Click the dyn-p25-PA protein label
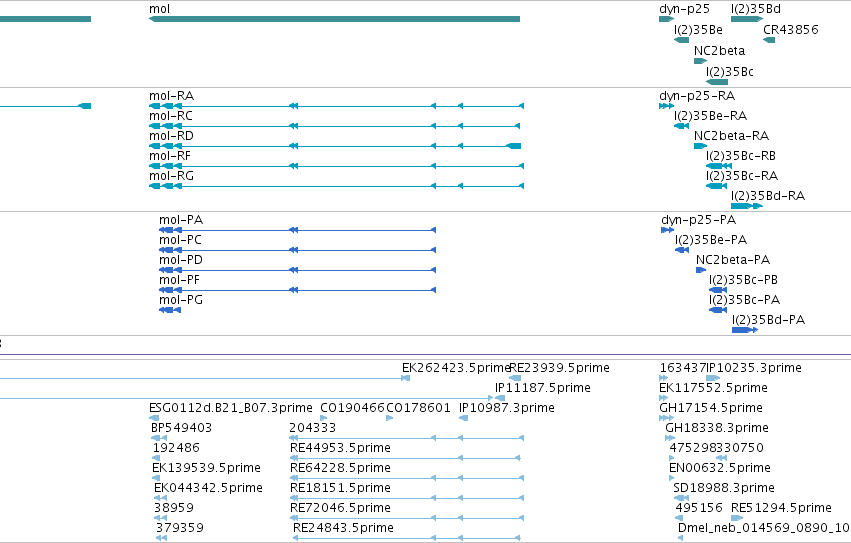 [698, 220]
